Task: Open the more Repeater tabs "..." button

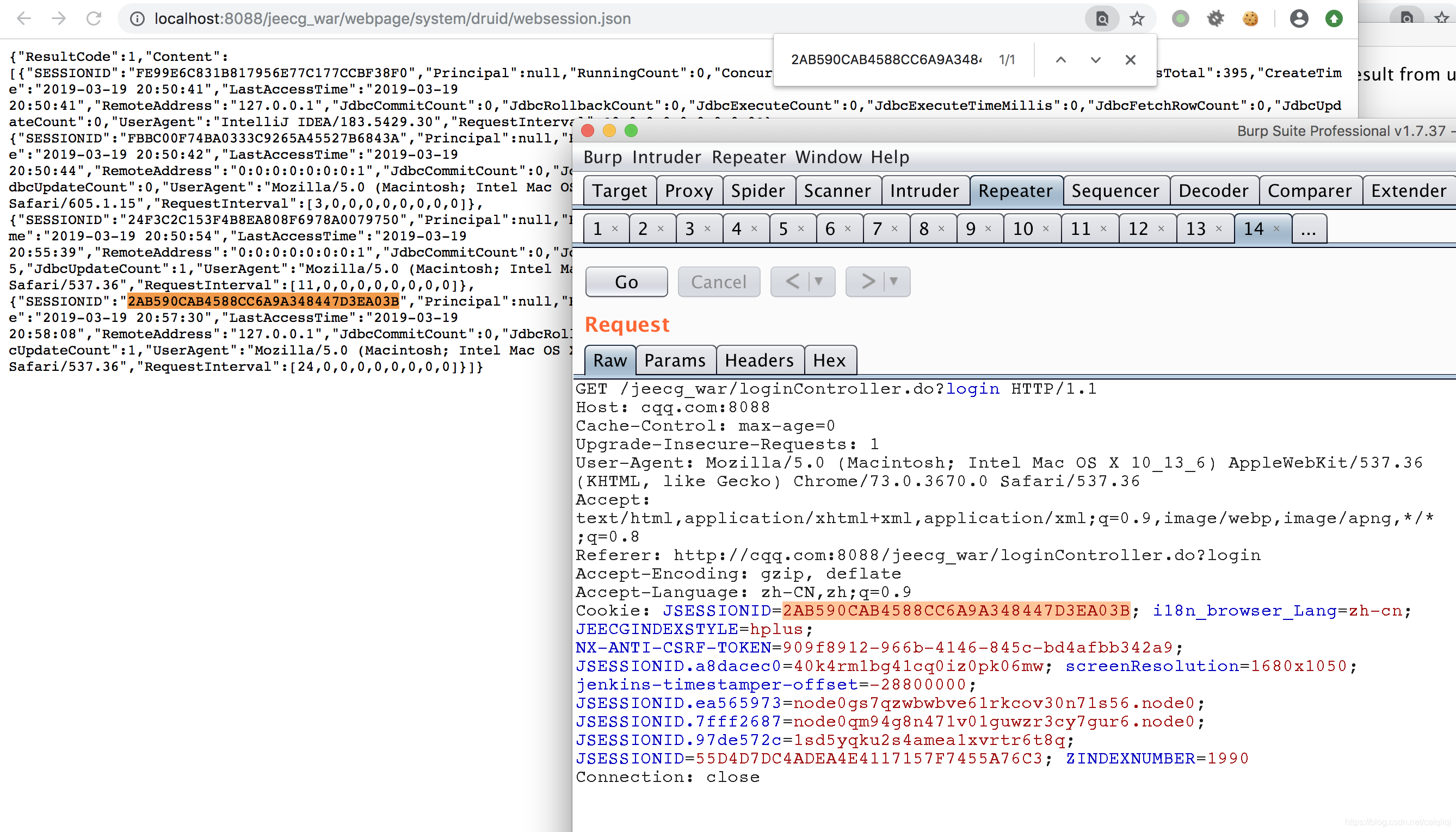Action: tap(1308, 228)
